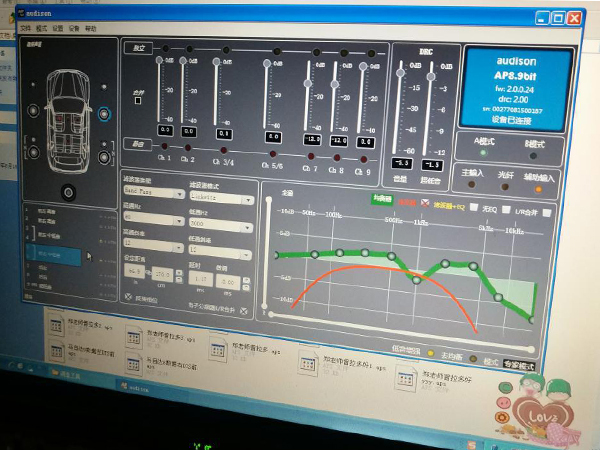This screenshot has width=600, height=450.
Task: Expand the high-pass slope dropdown
Action: point(179,248)
